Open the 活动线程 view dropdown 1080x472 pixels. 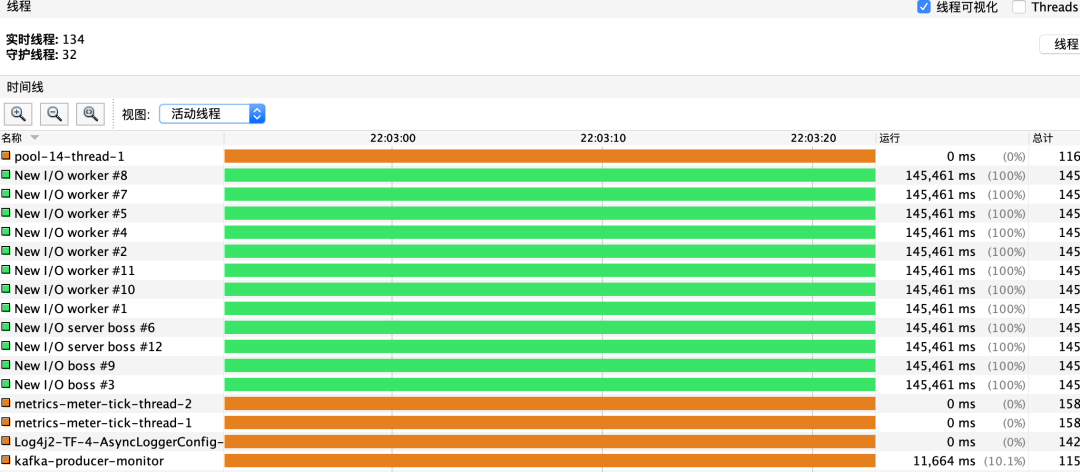[x=212, y=114]
